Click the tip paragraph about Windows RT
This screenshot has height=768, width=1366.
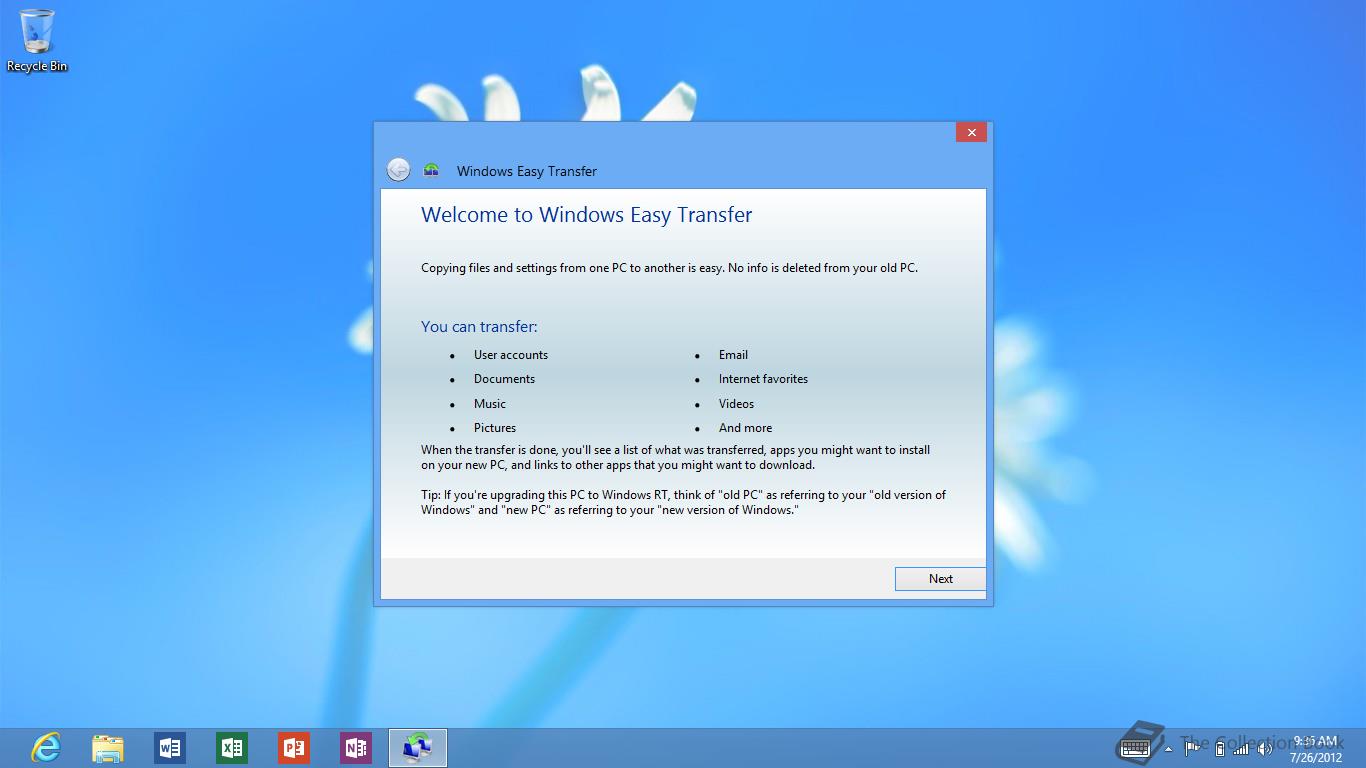[x=683, y=502]
